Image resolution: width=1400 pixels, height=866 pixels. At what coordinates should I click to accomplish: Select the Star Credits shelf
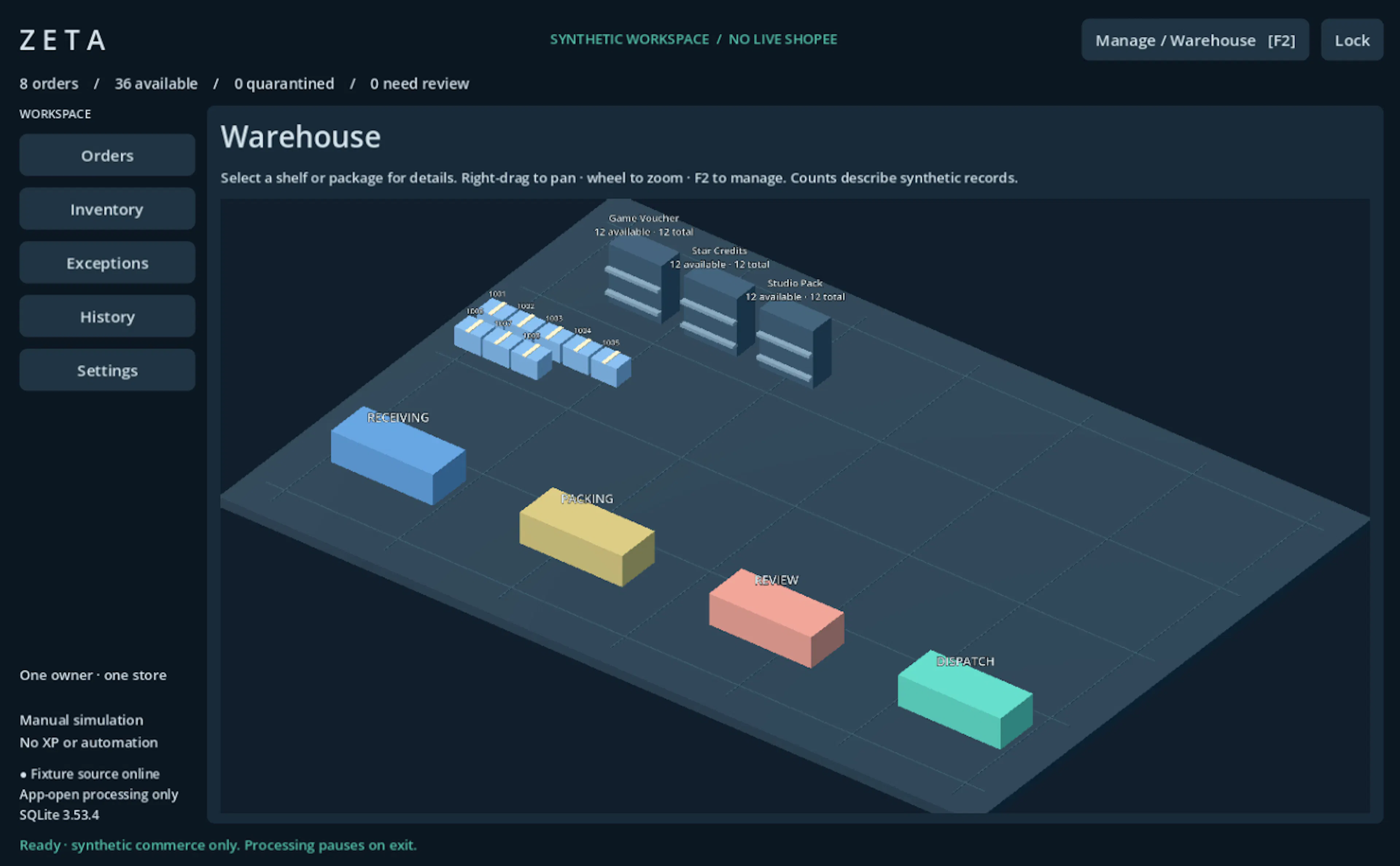pyautogui.click(x=717, y=313)
